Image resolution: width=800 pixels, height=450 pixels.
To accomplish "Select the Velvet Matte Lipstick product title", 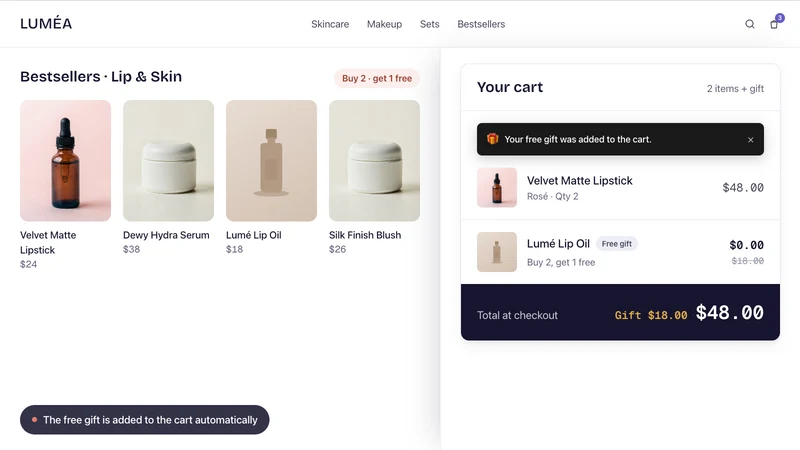I will (48, 242).
